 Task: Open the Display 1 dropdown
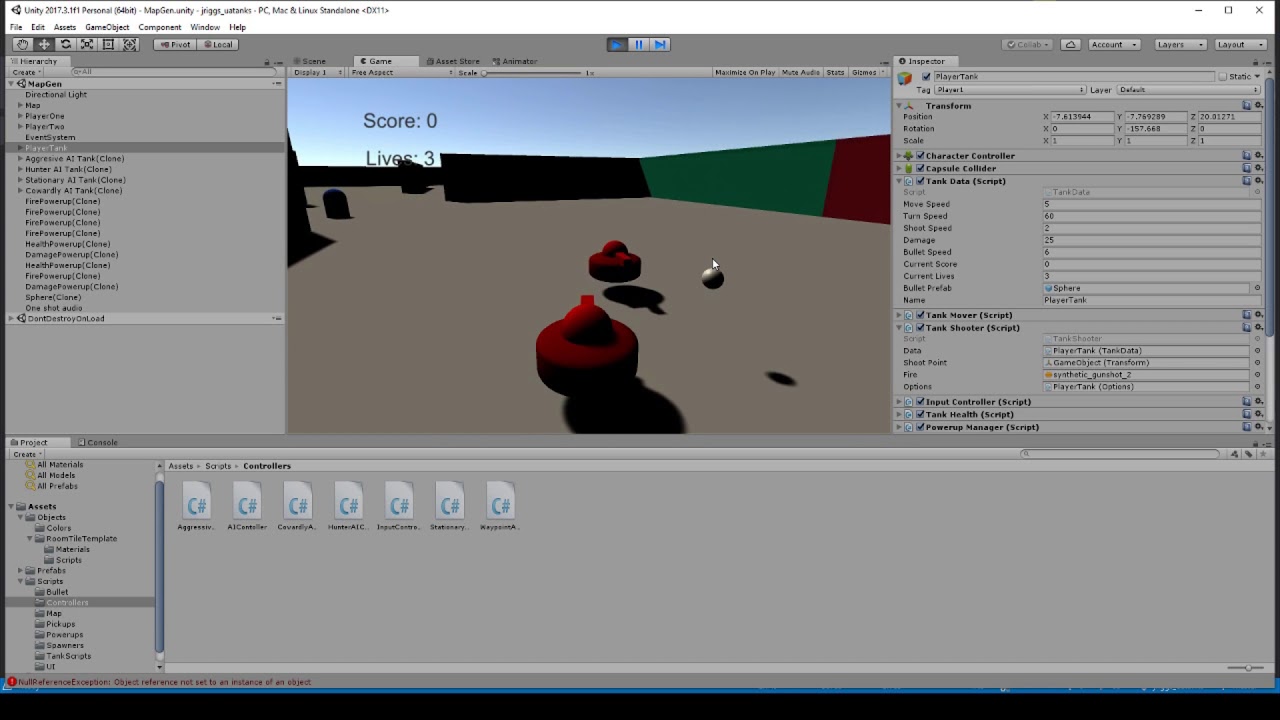[x=316, y=73]
